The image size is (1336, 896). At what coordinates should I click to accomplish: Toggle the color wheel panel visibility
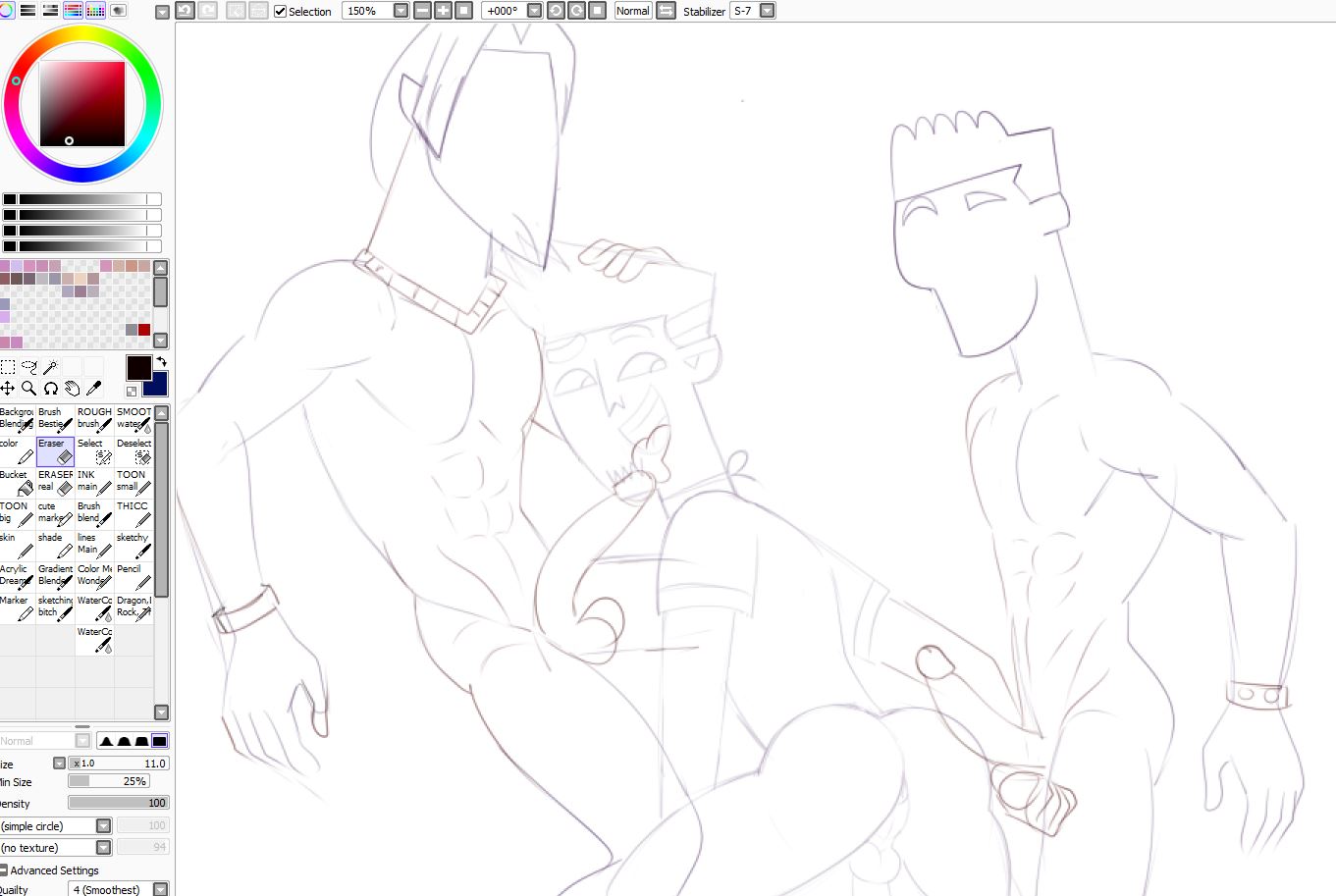click(x=6, y=11)
